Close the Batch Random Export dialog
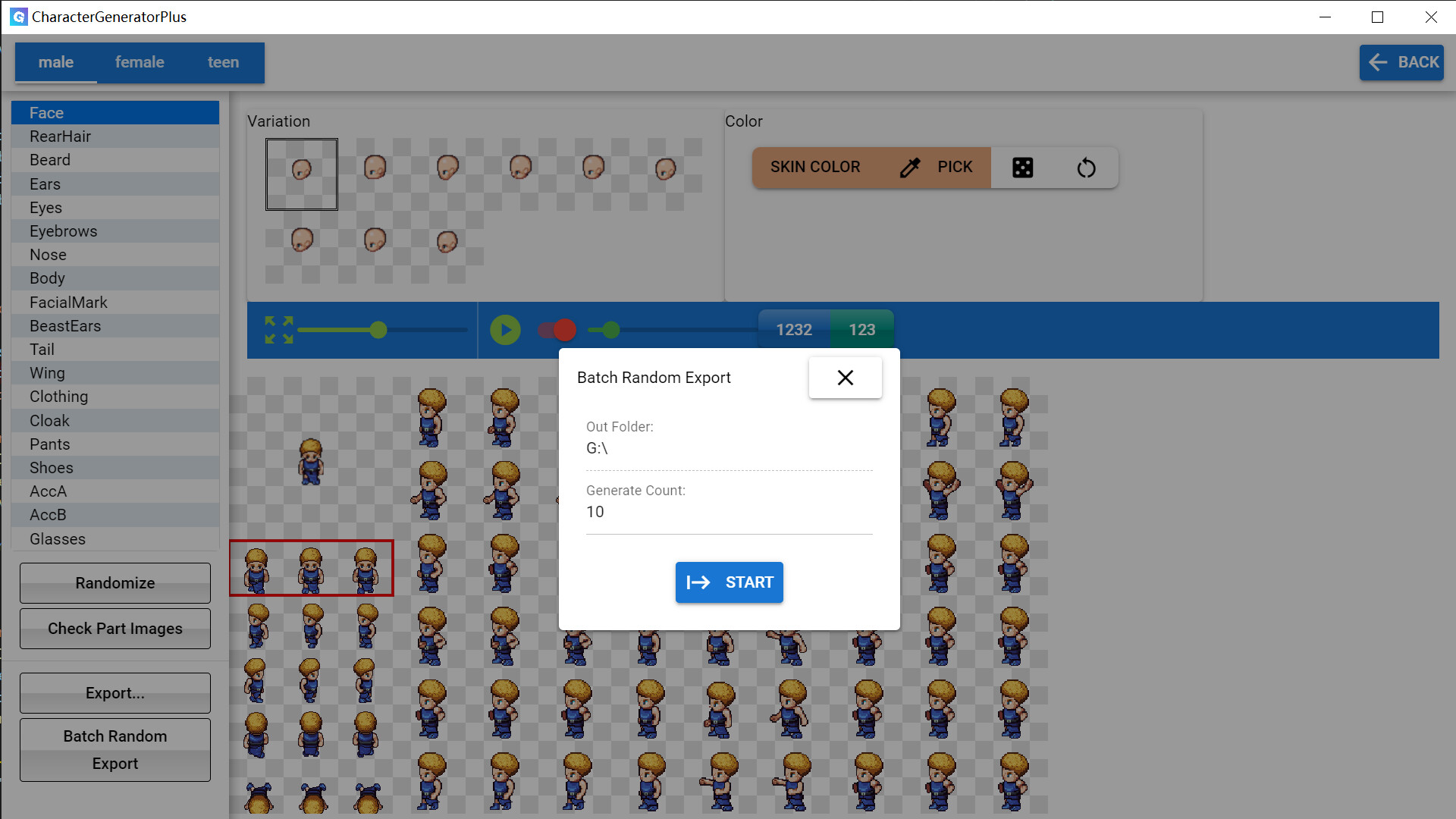 pyautogui.click(x=845, y=377)
